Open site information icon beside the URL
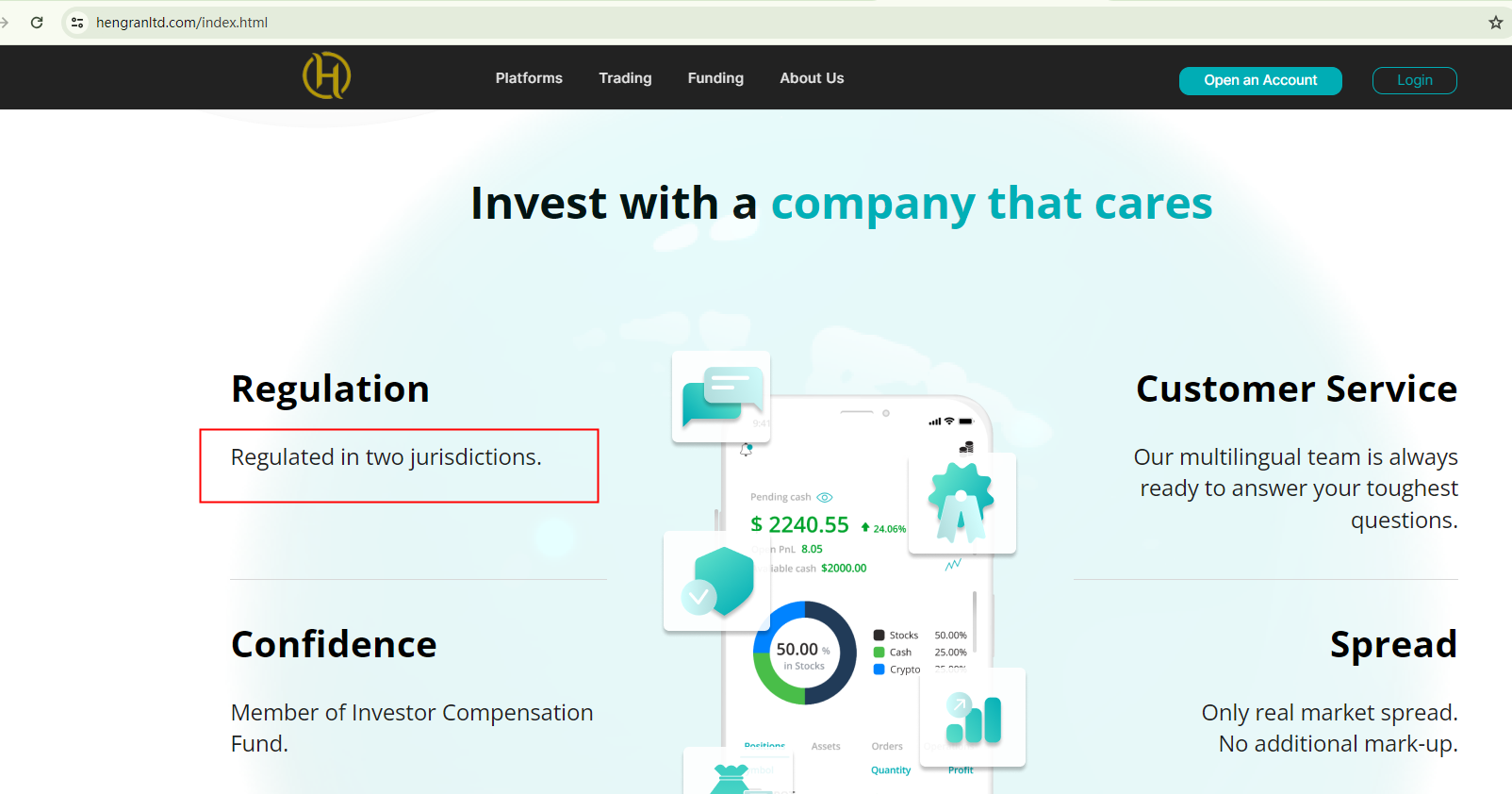This screenshot has height=794, width=1512. 77,23
